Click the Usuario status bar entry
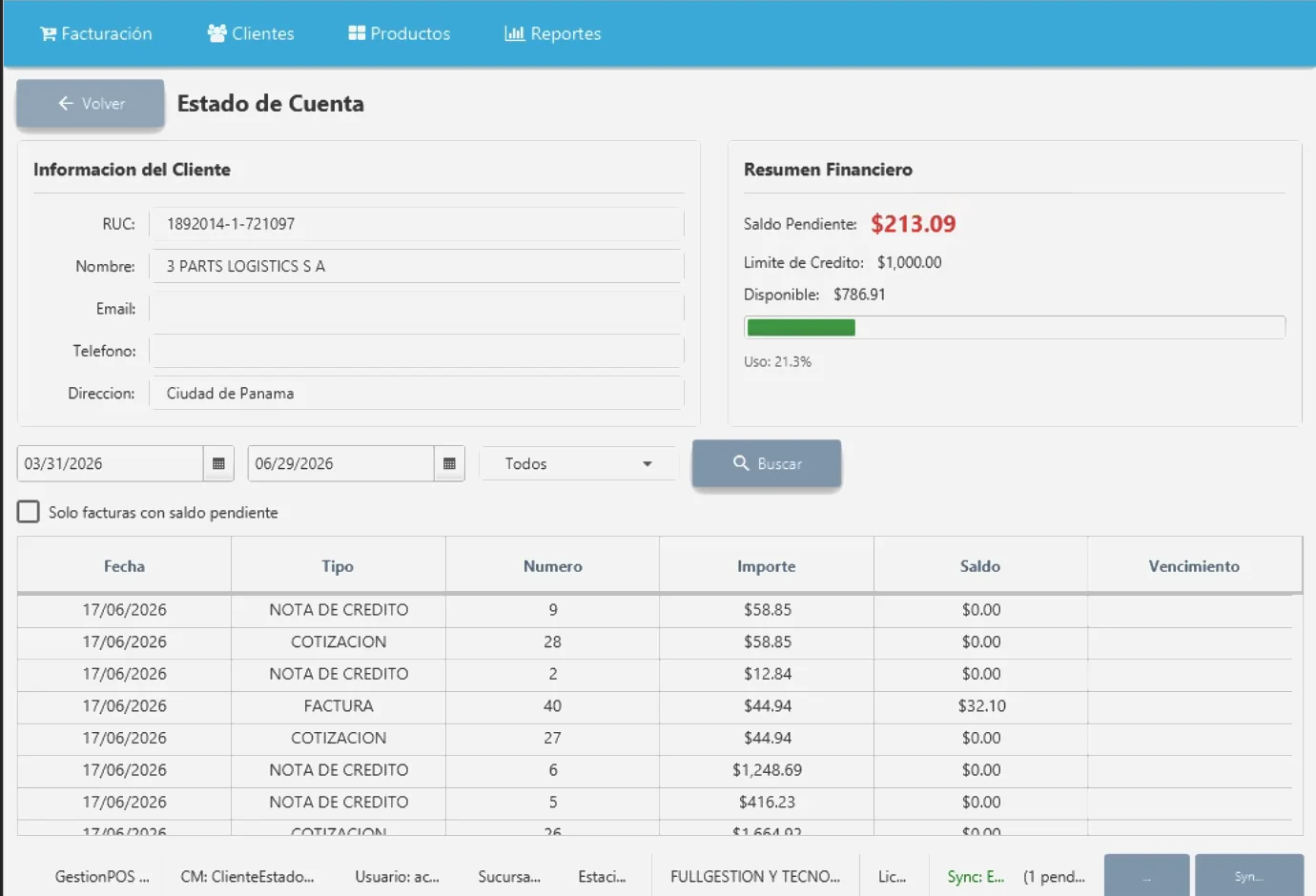 point(397,877)
